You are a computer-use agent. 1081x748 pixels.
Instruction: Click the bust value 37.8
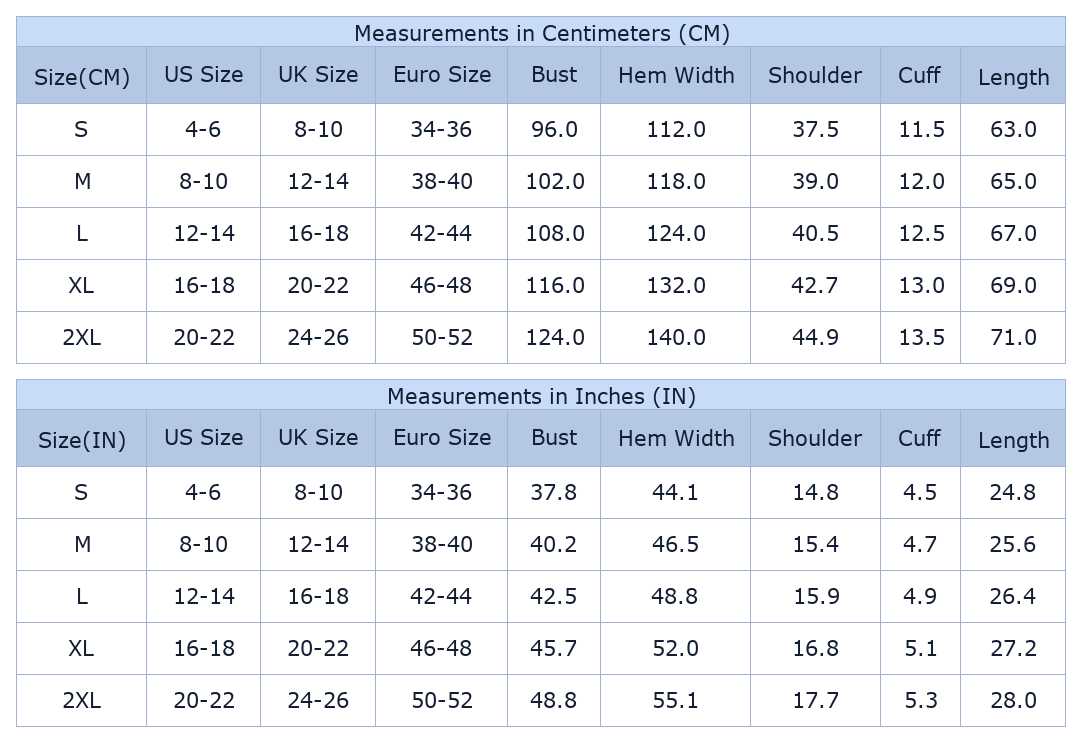coord(554,493)
